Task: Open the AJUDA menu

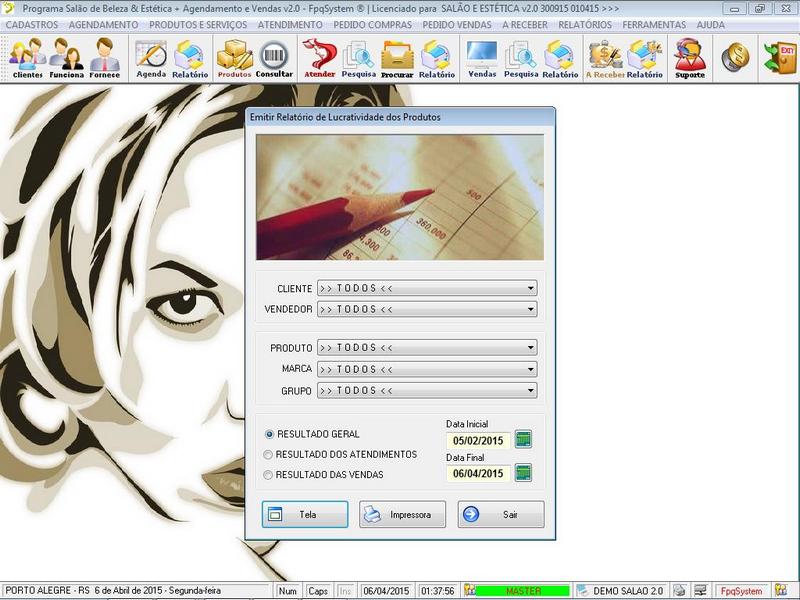Action: coord(710,25)
